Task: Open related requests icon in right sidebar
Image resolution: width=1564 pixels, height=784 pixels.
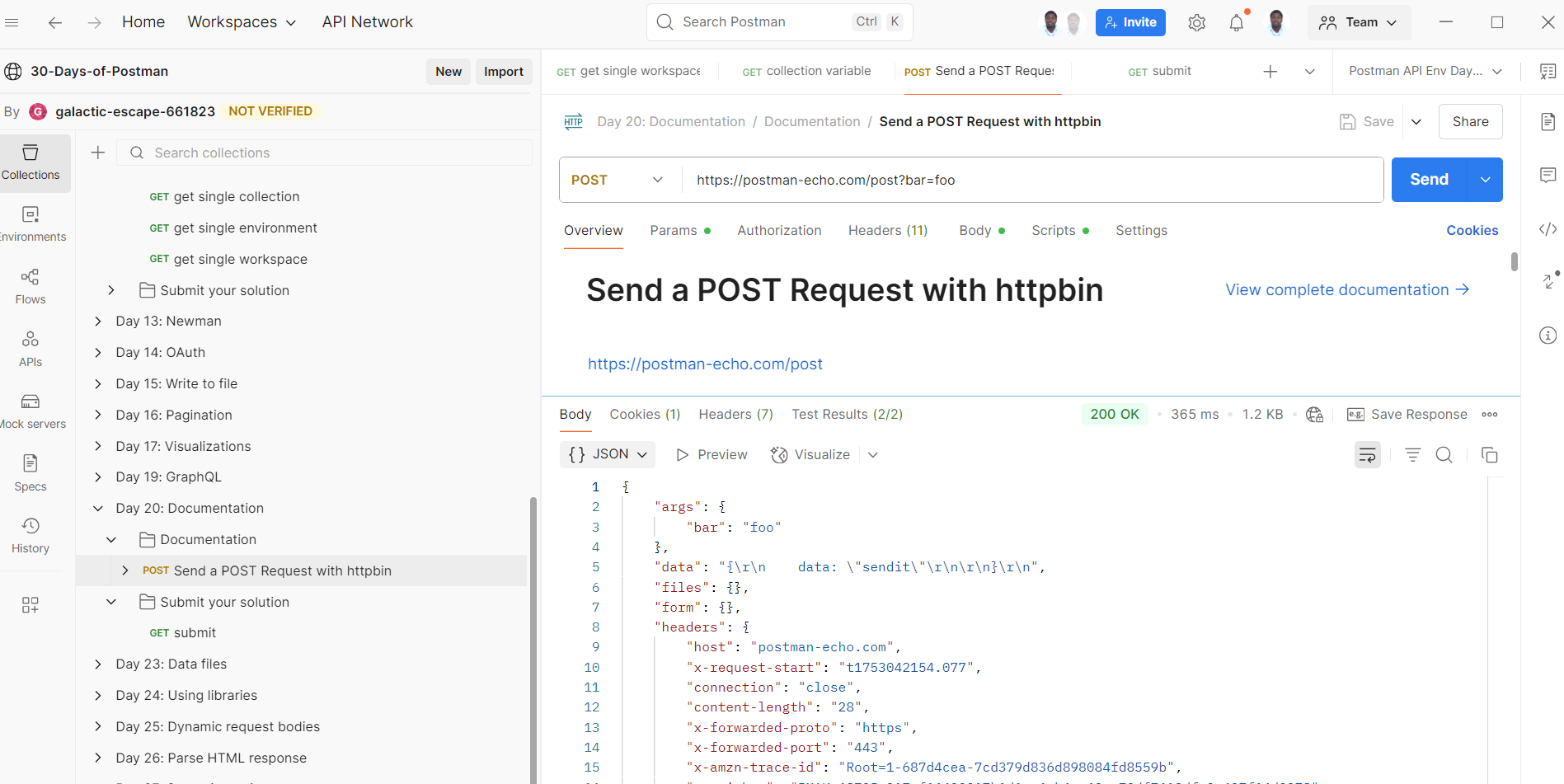Action: [1549, 280]
